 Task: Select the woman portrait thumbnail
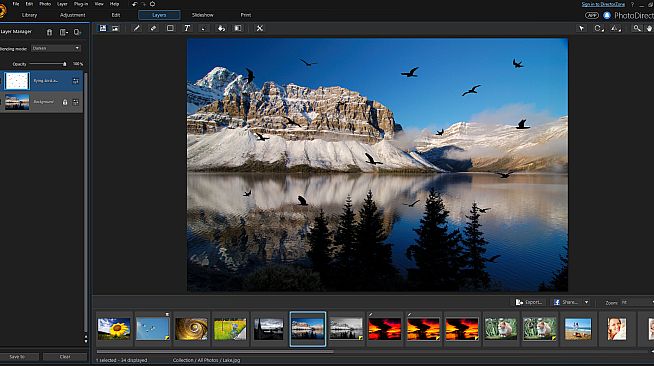[617, 328]
